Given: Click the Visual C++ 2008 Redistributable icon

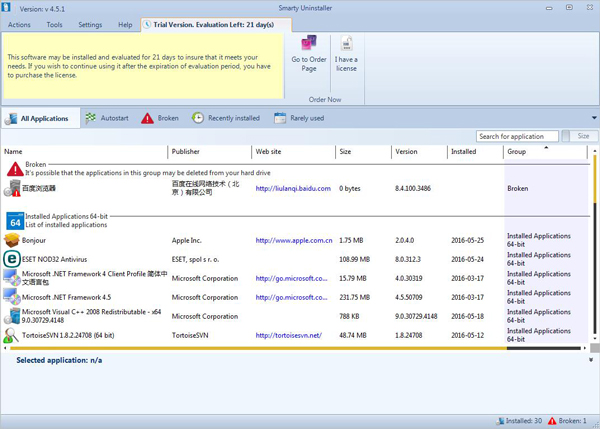Looking at the screenshot, I should pyautogui.click(x=11, y=316).
